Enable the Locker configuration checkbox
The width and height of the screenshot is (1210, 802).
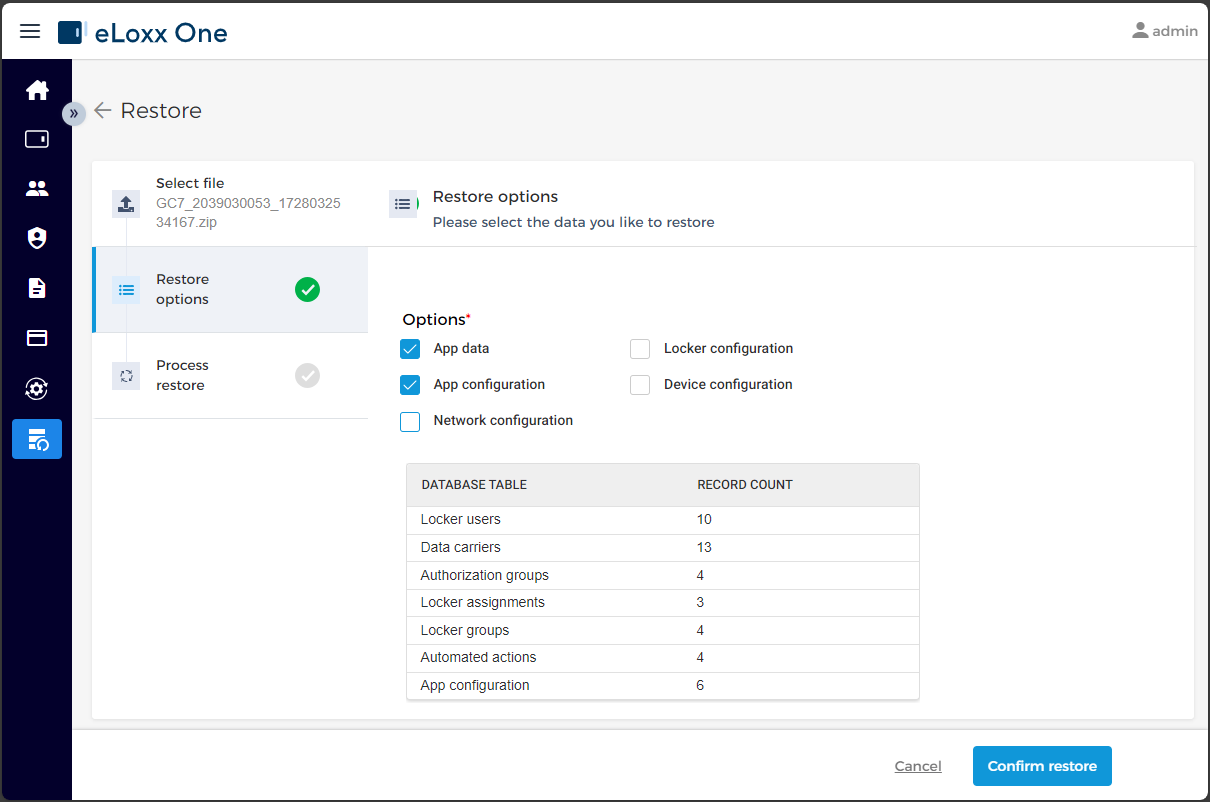(x=640, y=349)
